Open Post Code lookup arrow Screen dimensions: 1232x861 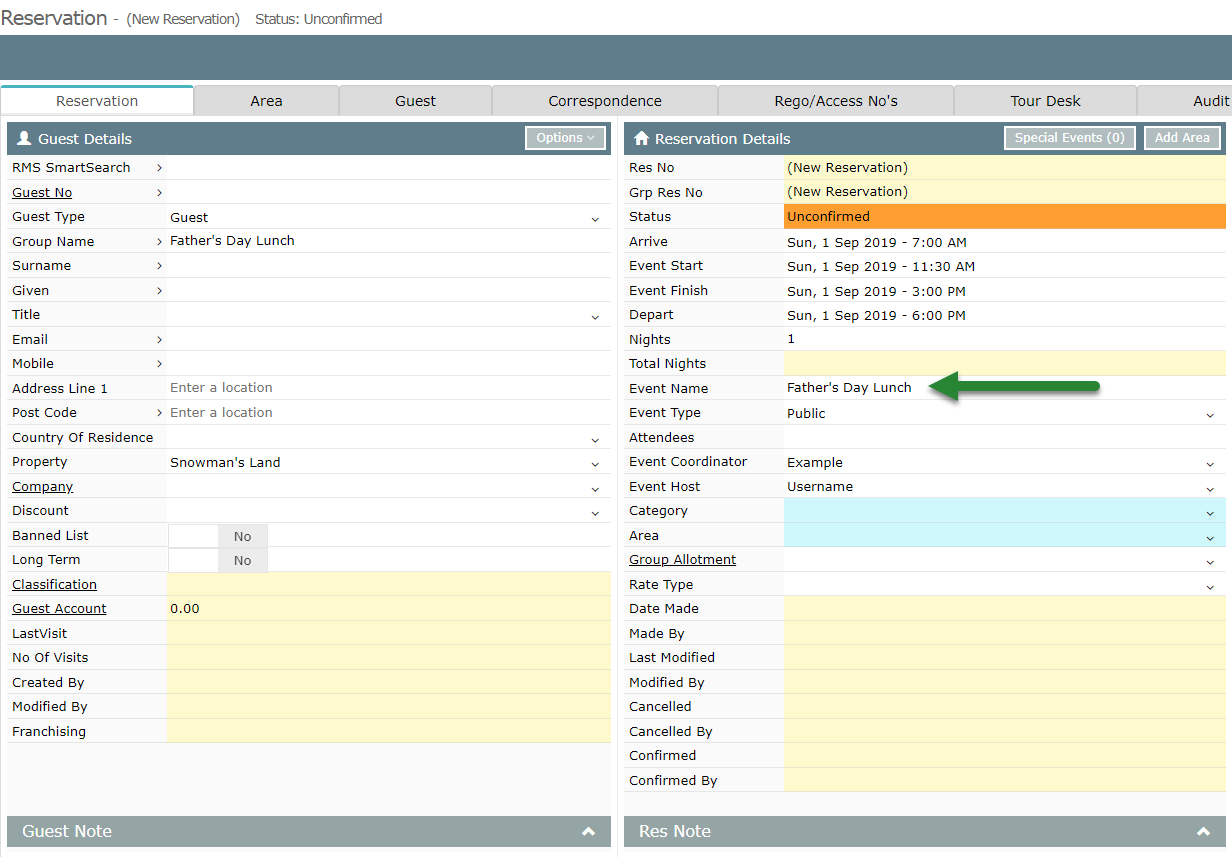(159, 413)
